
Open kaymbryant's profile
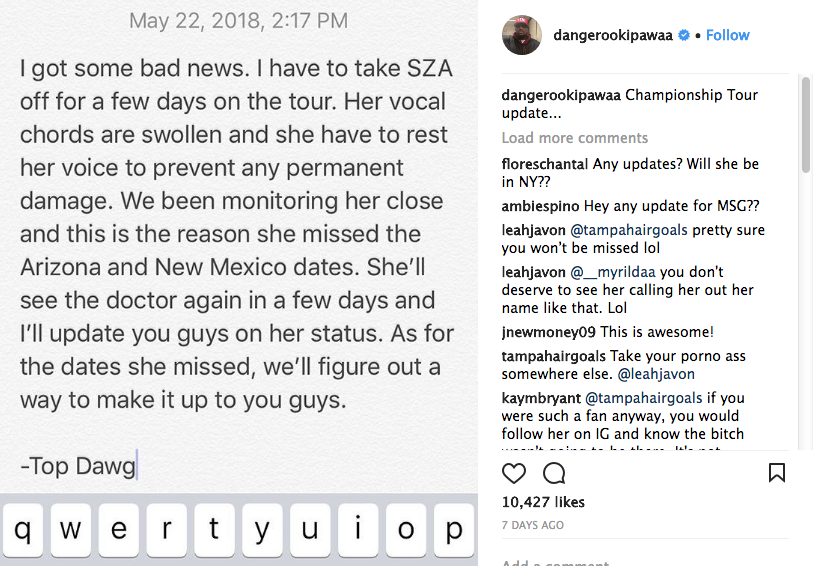[x=541, y=398]
